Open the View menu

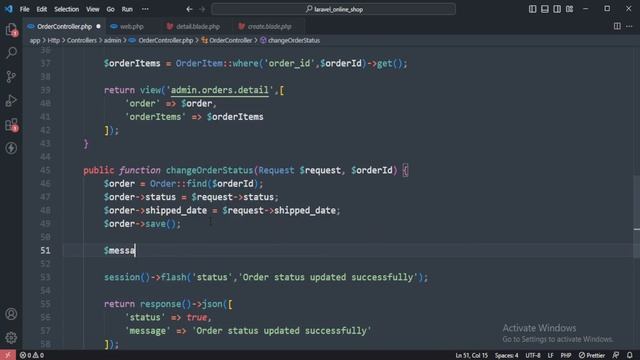pos(93,9)
